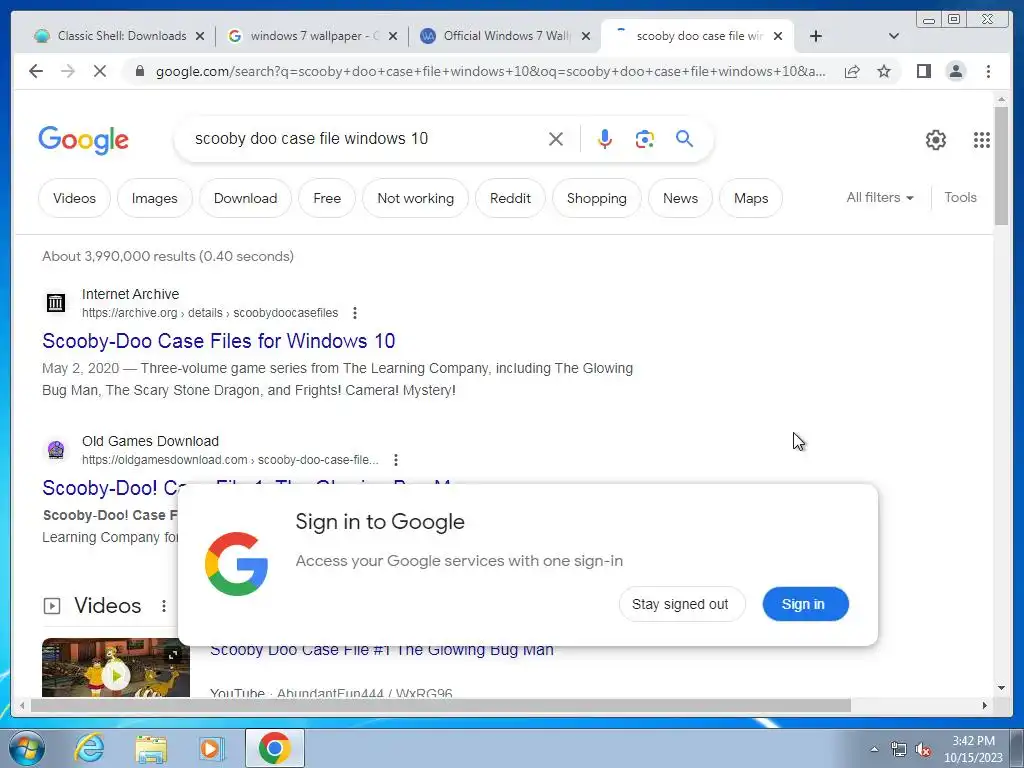Filter results by Shopping
Viewport: 1024px width, 768px height.
pyautogui.click(x=597, y=198)
